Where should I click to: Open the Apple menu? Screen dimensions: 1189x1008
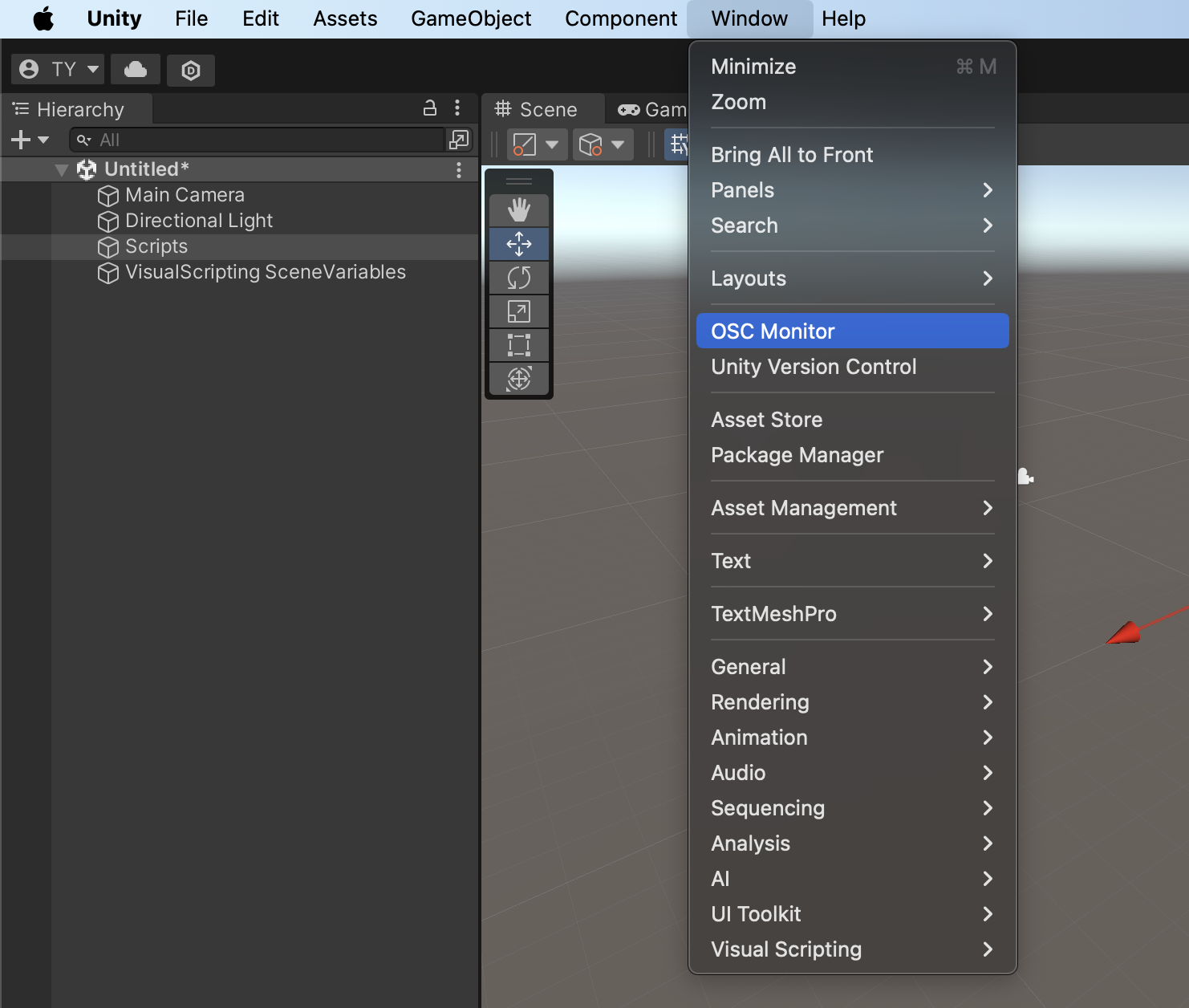(43, 18)
